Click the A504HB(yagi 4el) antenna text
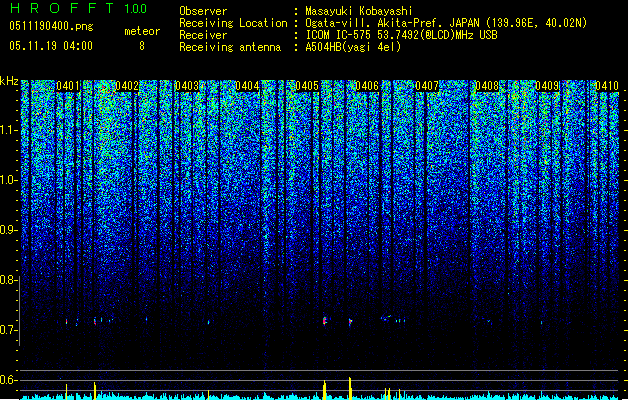The height and width of the screenshot is (400, 629). pos(353,47)
